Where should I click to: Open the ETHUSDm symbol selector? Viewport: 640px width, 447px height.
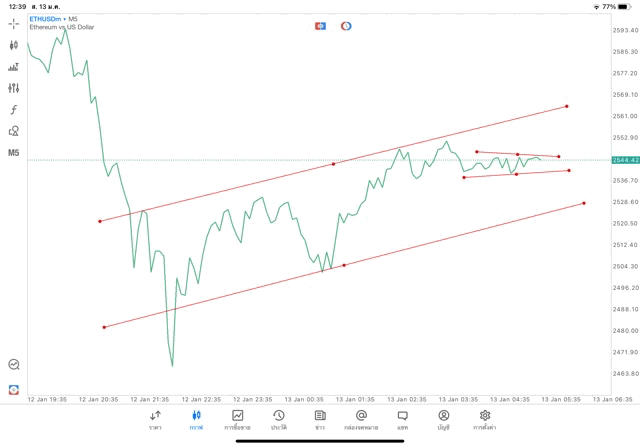coord(45,19)
